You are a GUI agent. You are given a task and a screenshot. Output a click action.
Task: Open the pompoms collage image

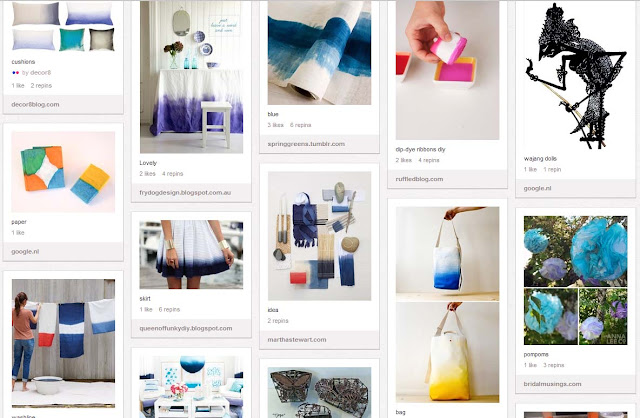point(576,280)
